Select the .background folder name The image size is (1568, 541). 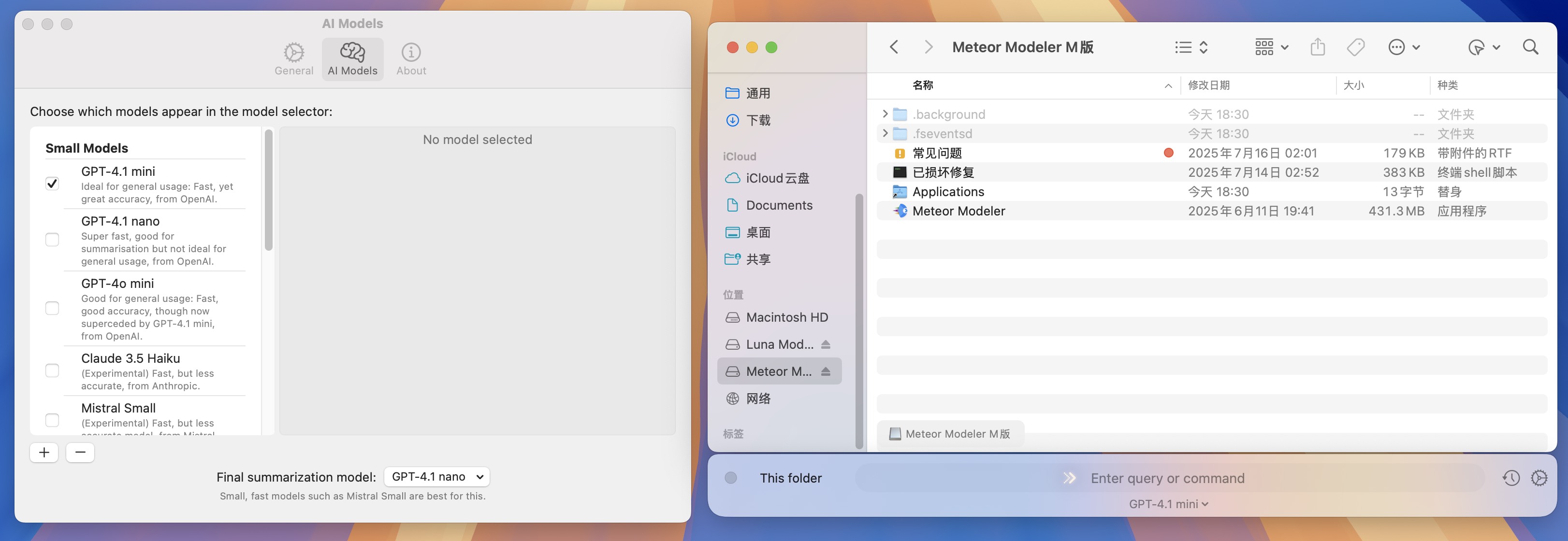pyautogui.click(x=948, y=114)
